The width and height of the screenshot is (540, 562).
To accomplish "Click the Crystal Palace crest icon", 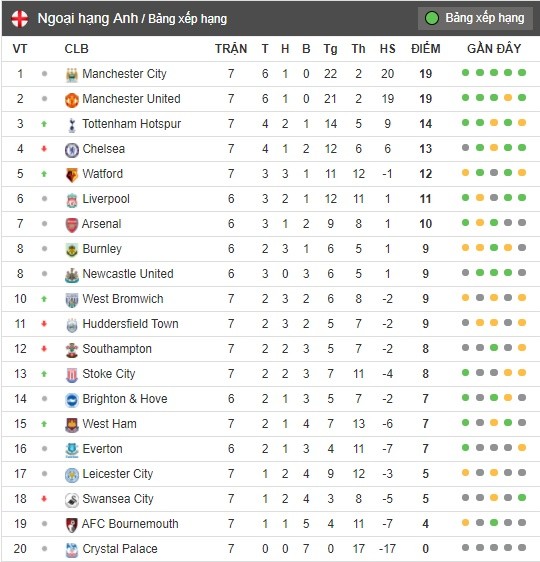I will [72, 550].
